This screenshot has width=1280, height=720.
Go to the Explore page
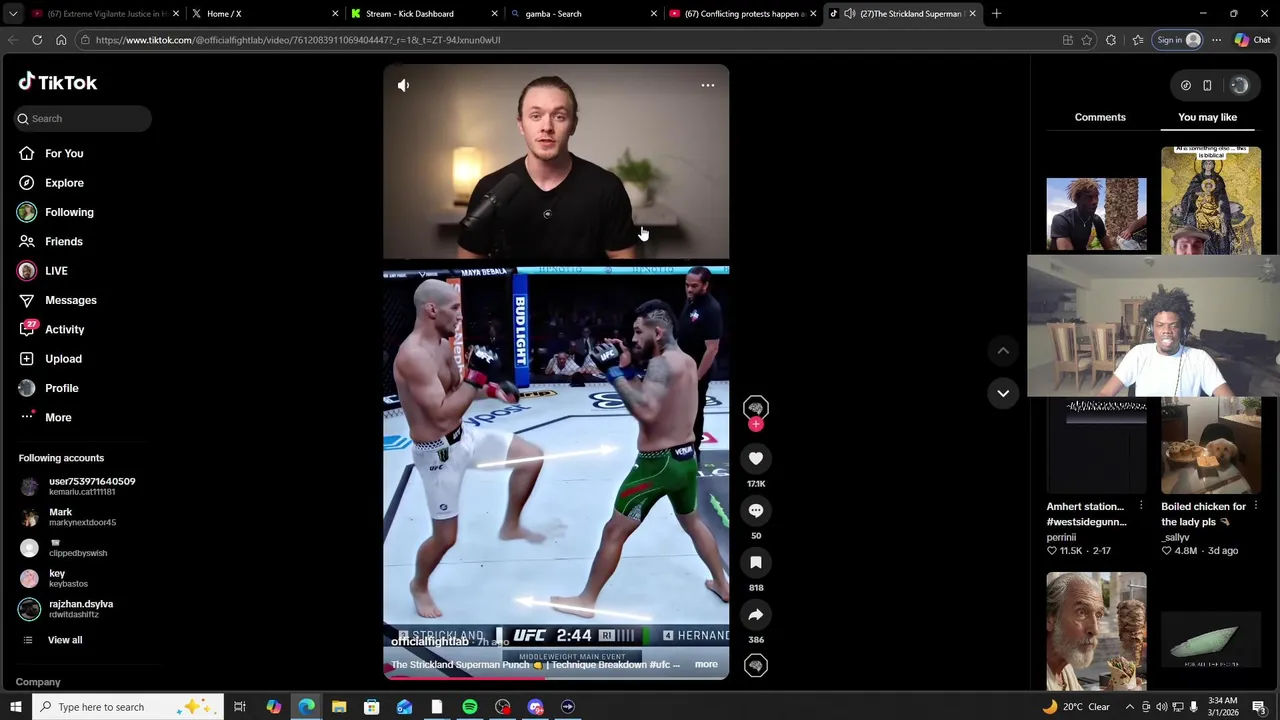pos(64,183)
